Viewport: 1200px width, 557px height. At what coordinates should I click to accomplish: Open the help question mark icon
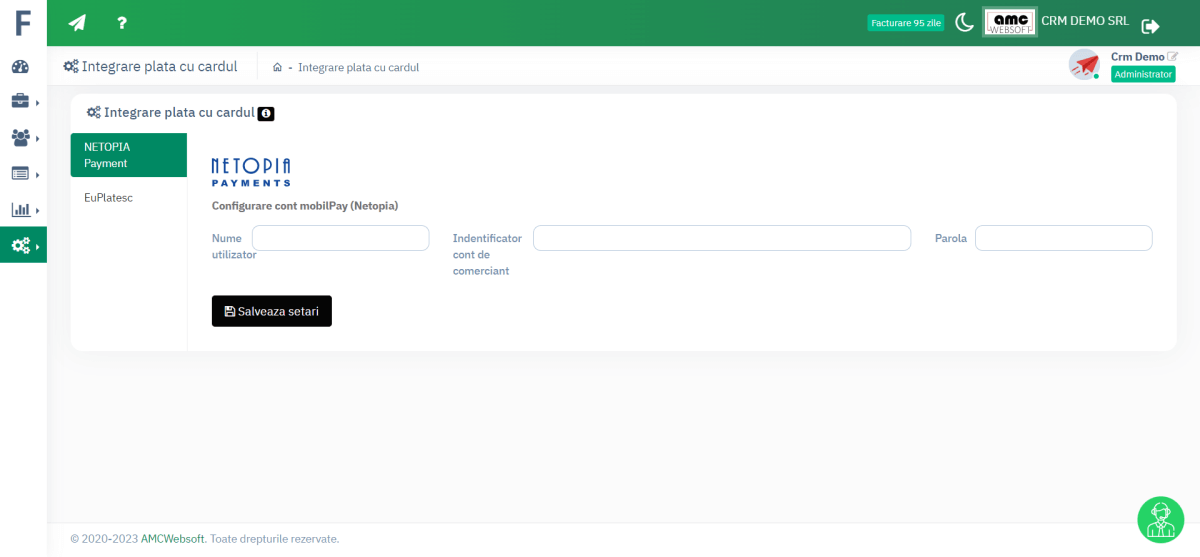(x=122, y=23)
